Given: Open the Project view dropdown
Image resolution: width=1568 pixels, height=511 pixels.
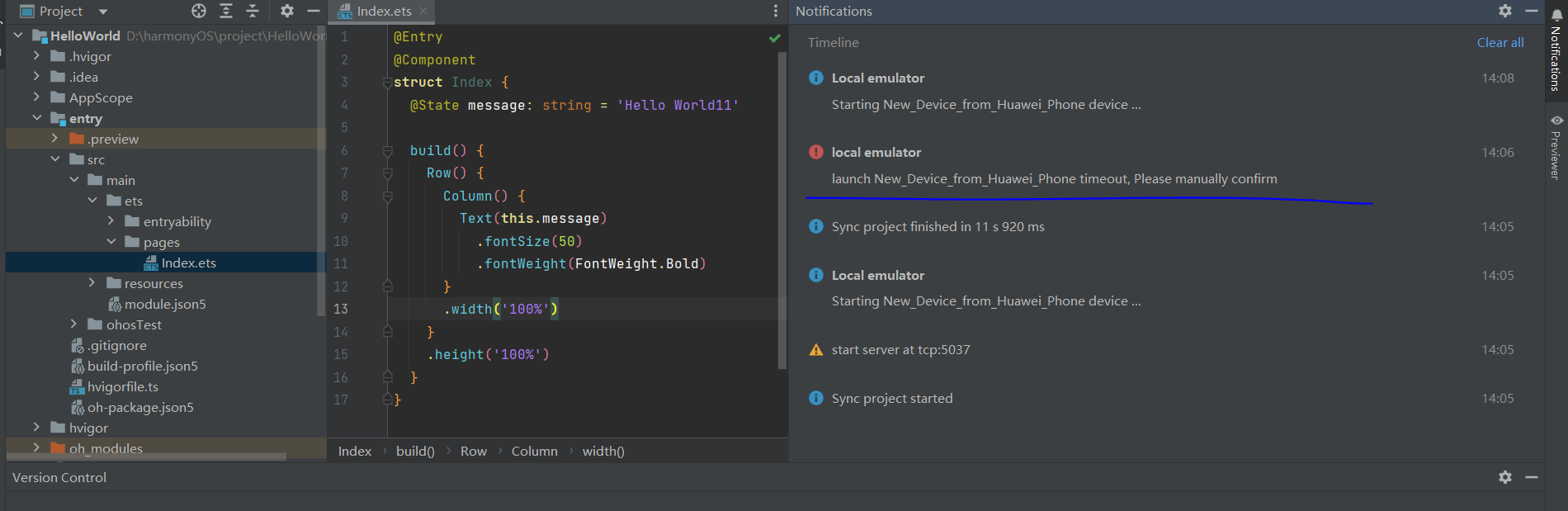Looking at the screenshot, I should tap(103, 12).
